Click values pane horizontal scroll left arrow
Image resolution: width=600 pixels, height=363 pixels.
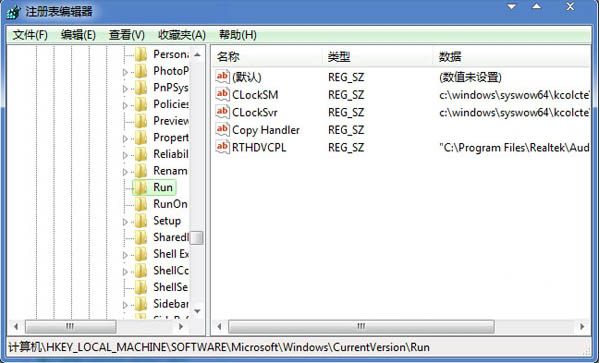[x=219, y=327]
